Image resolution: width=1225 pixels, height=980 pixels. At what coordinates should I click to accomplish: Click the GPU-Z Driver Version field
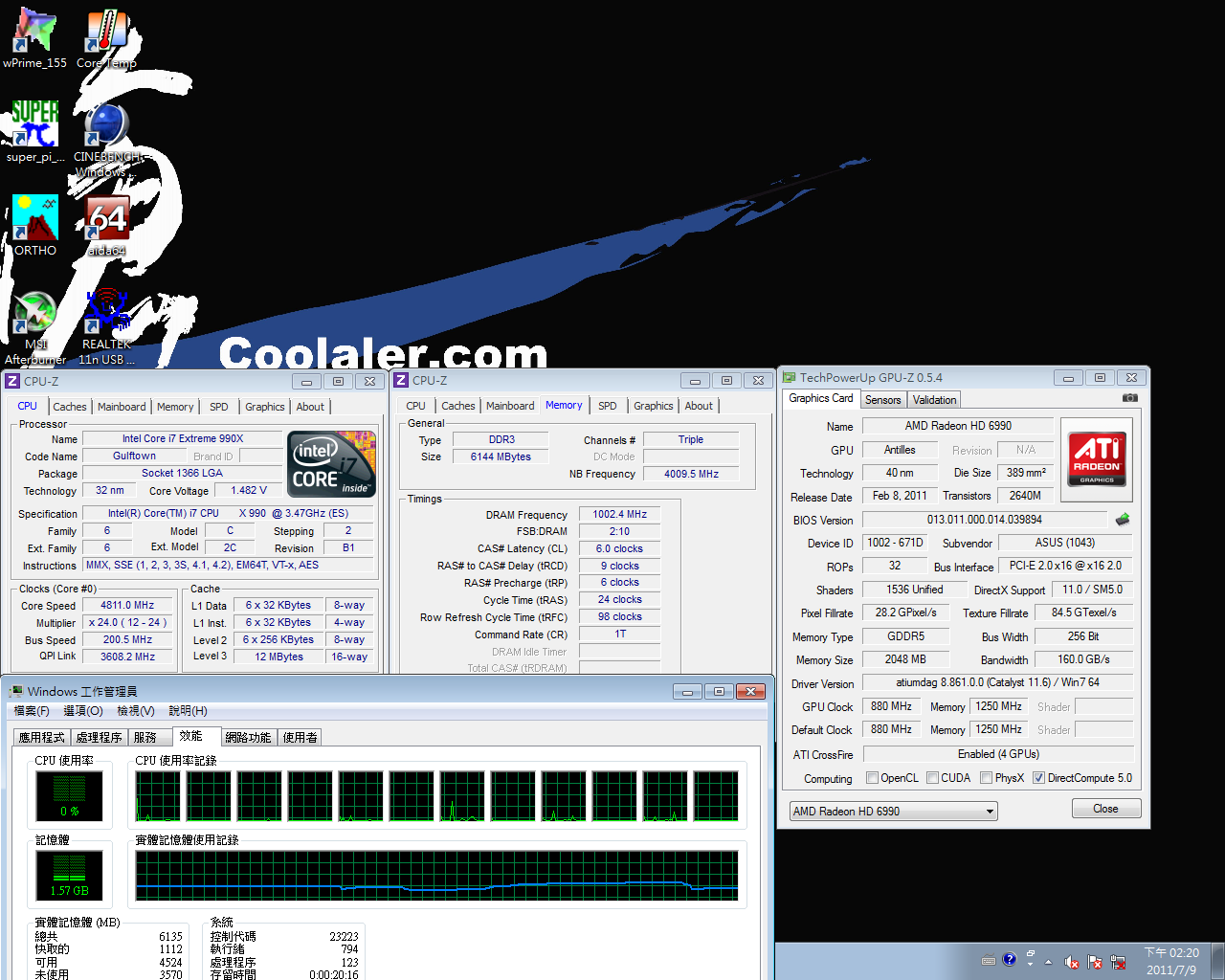998,682
